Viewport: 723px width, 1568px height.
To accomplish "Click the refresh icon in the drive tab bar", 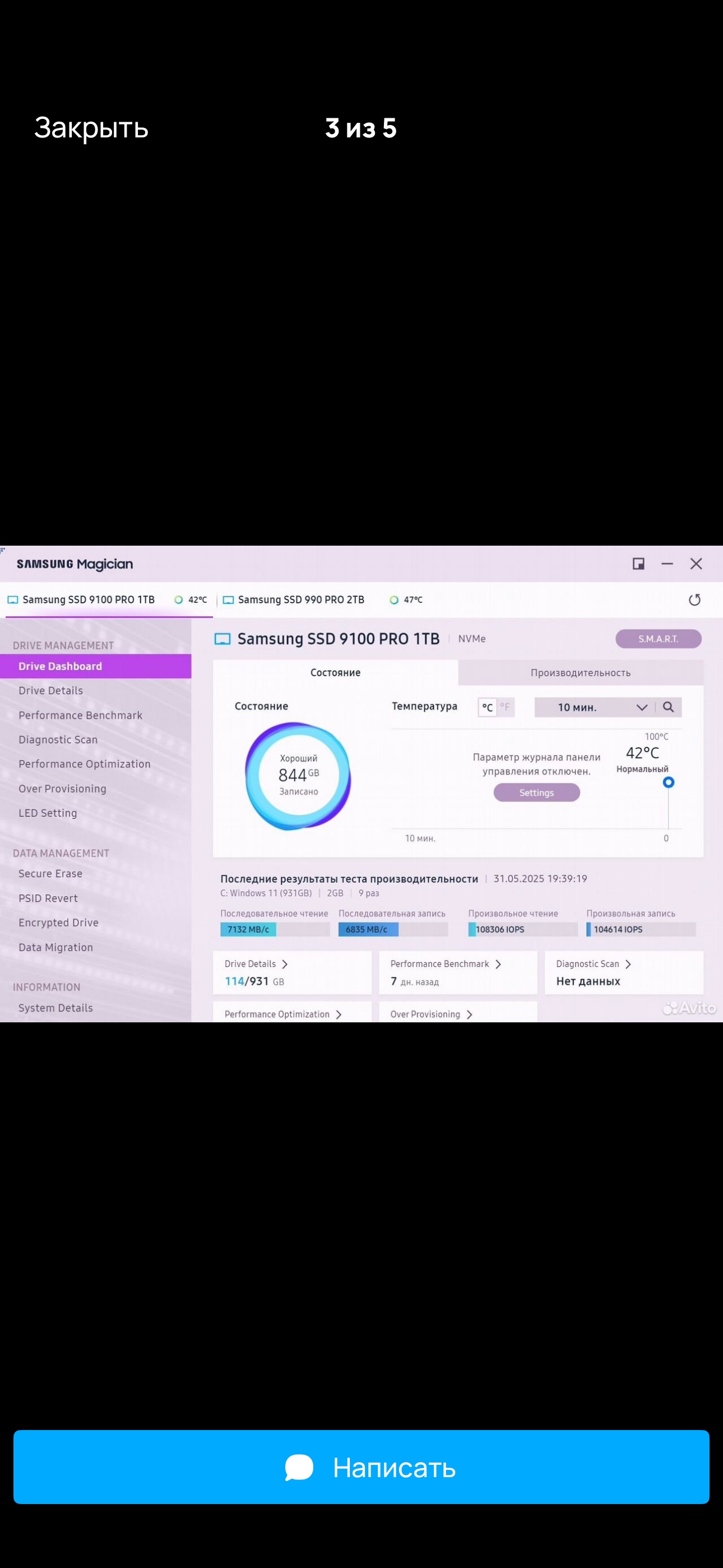I will coord(694,599).
